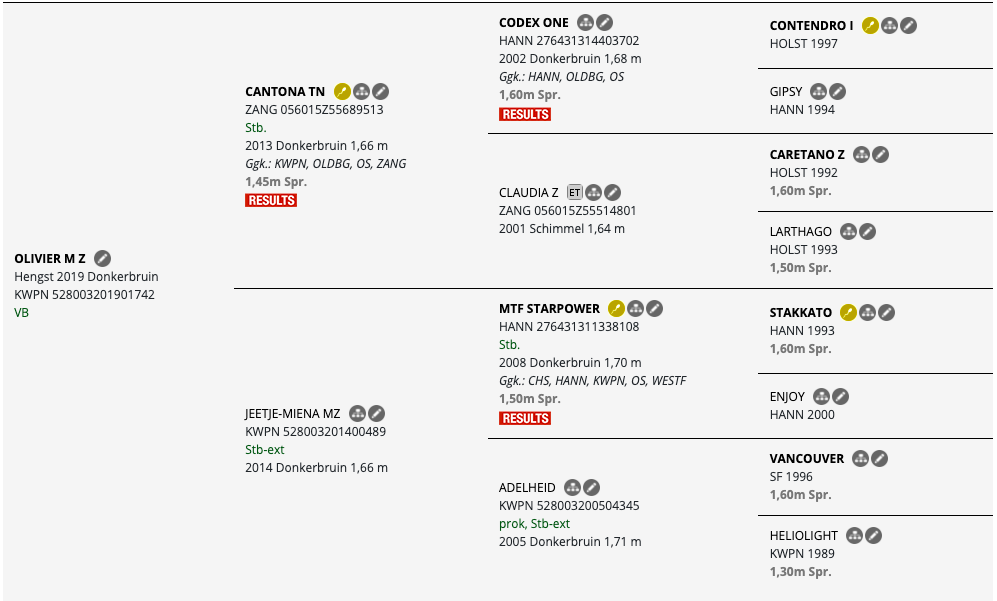Click the pedigree tree icon beside CLAUDIA Z

coord(593,192)
